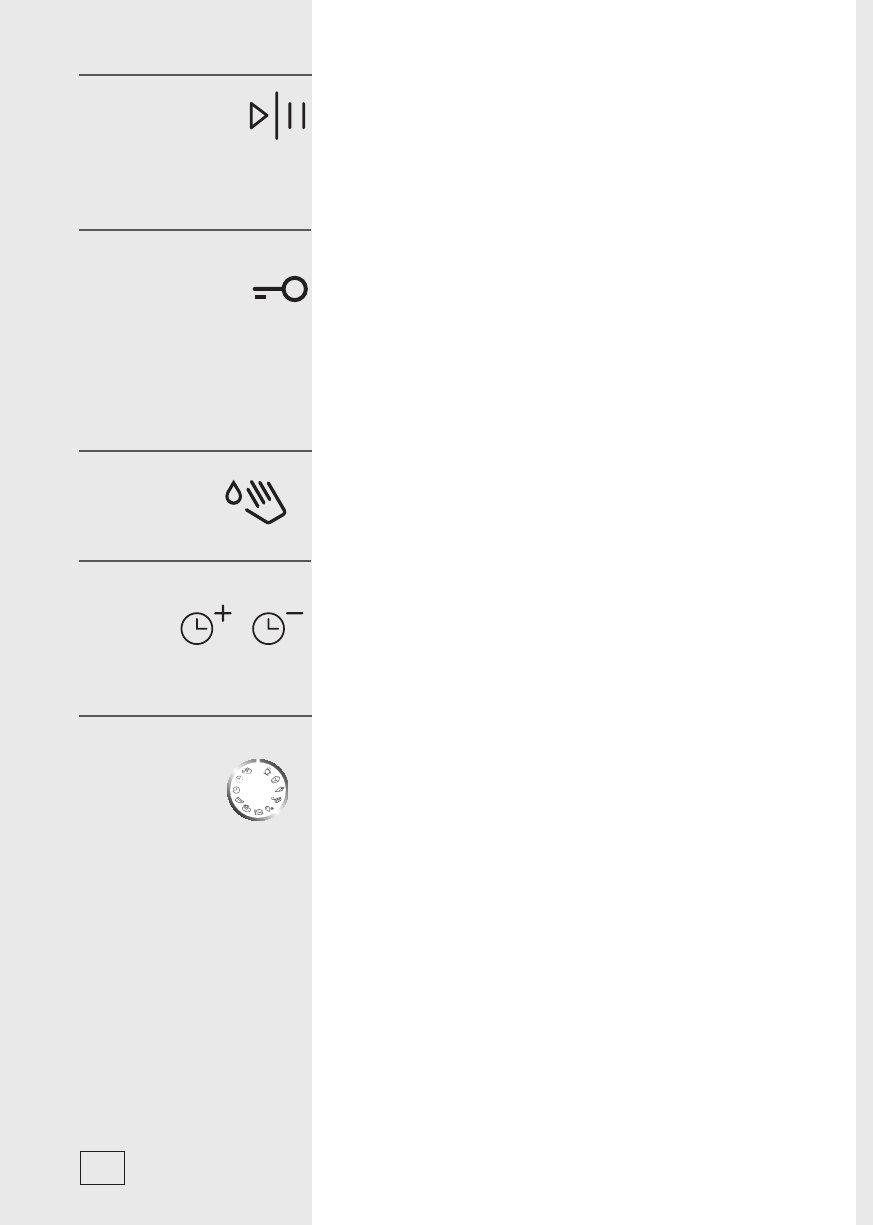Image resolution: width=873 pixels, height=1225 pixels.
Task: Click the clock plus time icon
Action: pos(206,624)
